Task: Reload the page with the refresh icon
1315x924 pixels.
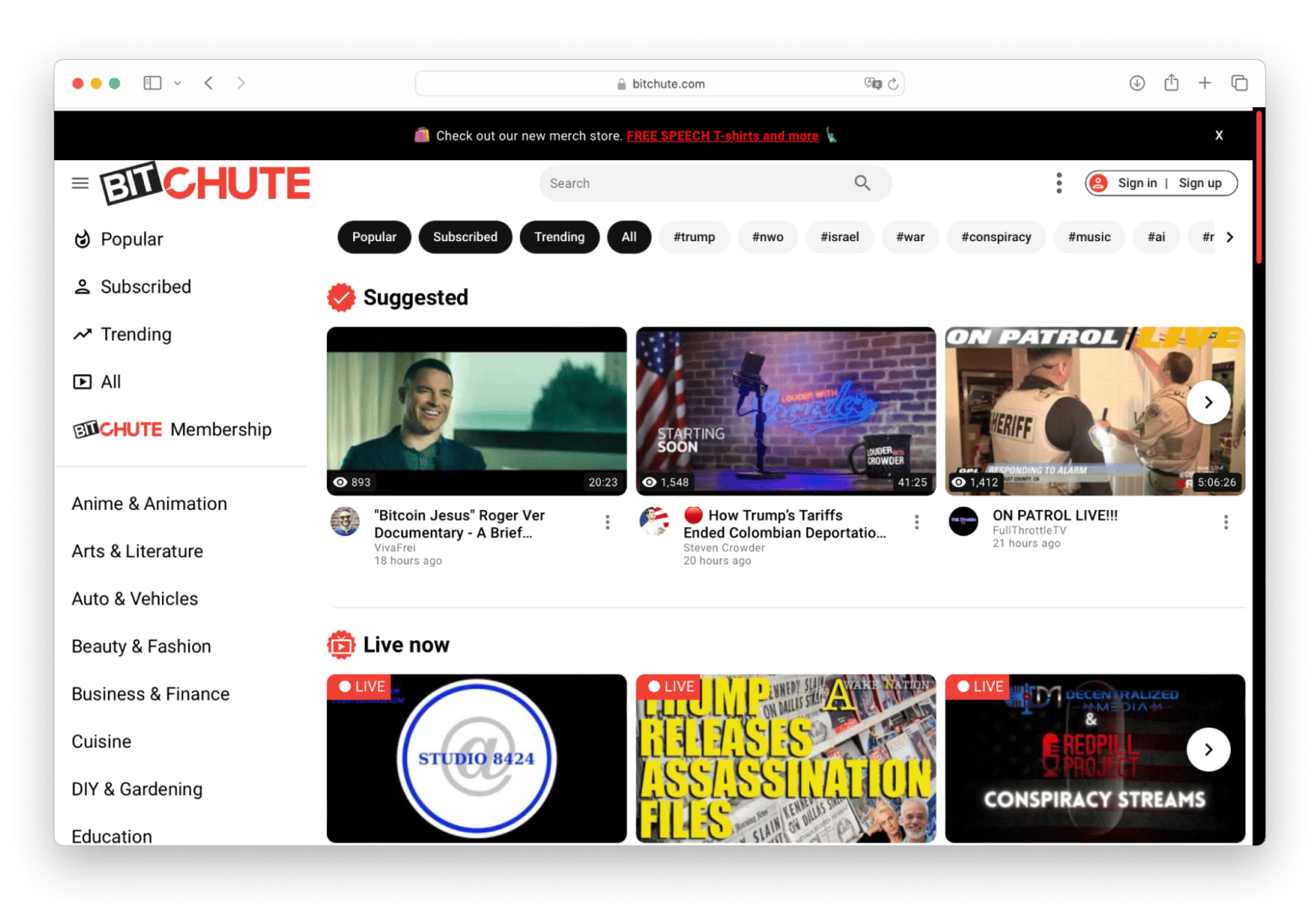Action: [x=894, y=83]
